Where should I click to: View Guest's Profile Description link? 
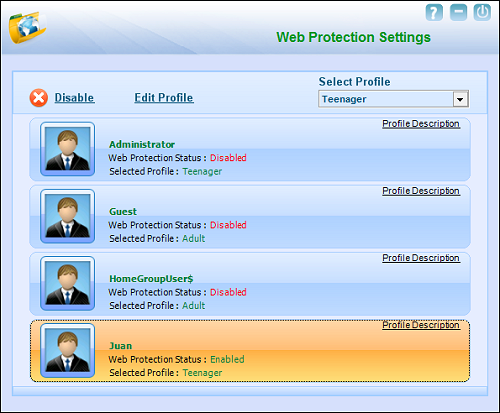coord(421,191)
